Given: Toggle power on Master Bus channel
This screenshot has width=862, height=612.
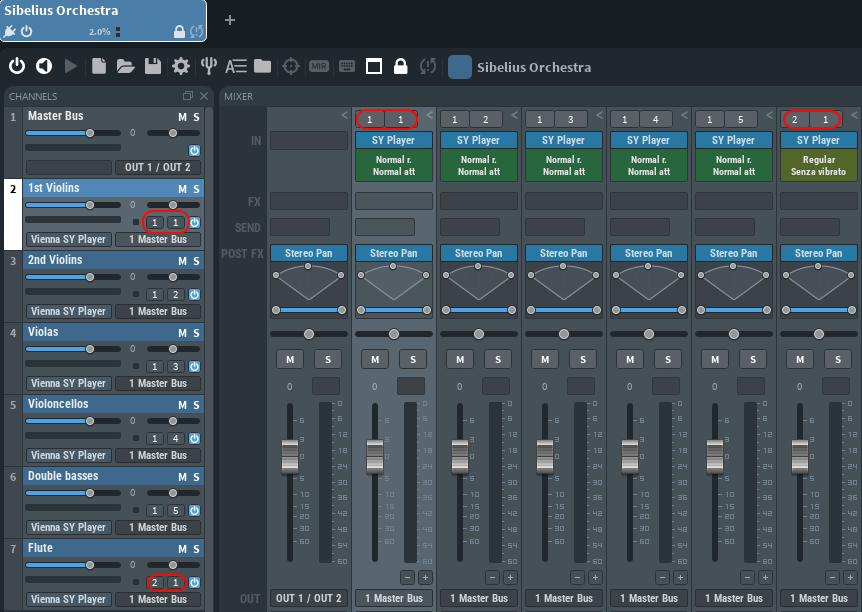Looking at the screenshot, I should [x=195, y=150].
